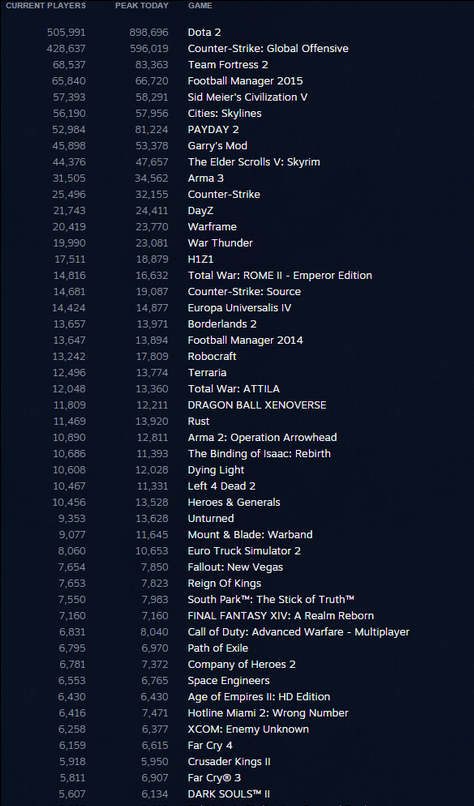Select Mount & Blade: Warband
The height and width of the screenshot is (806, 474).
(x=250, y=535)
